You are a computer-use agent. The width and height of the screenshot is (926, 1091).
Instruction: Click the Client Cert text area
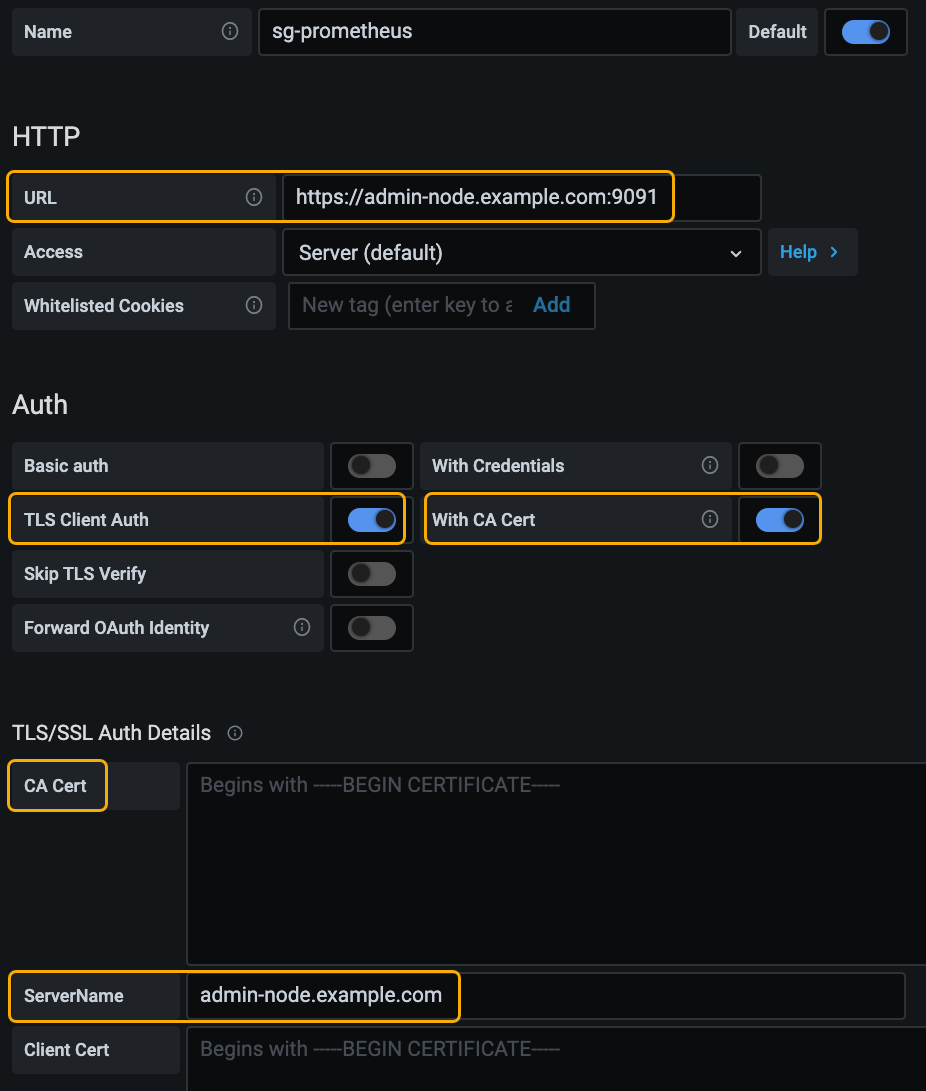click(x=555, y=1060)
